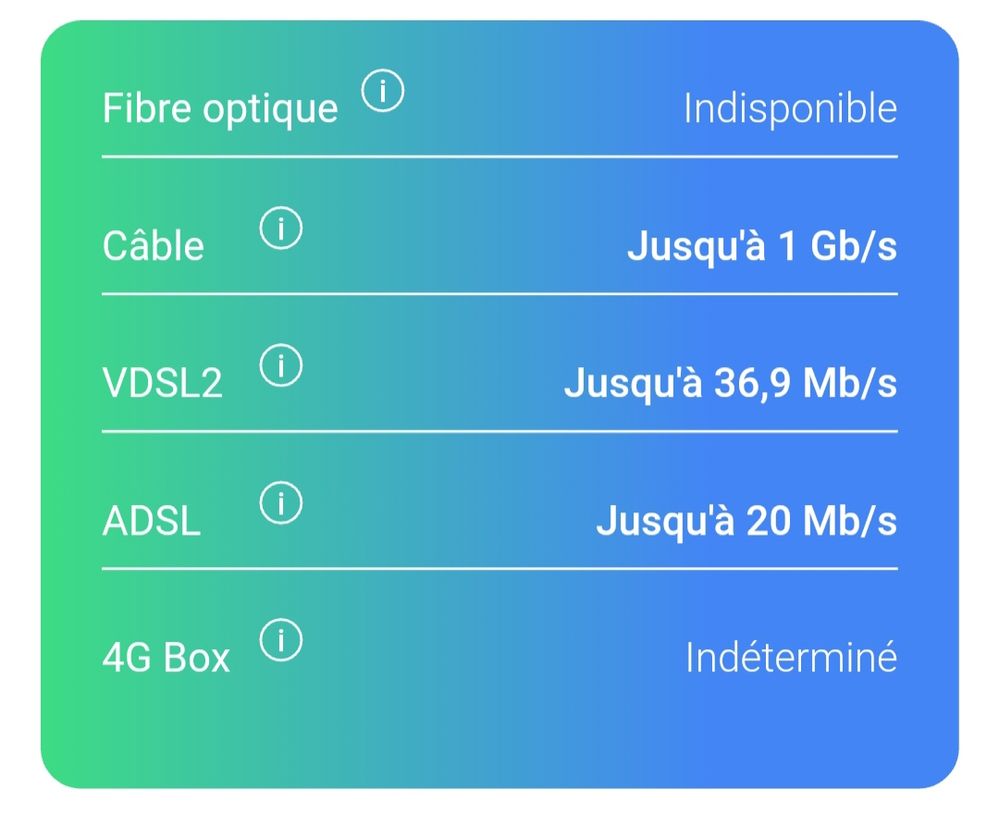Select the VDSL2 label text

pos(162,384)
